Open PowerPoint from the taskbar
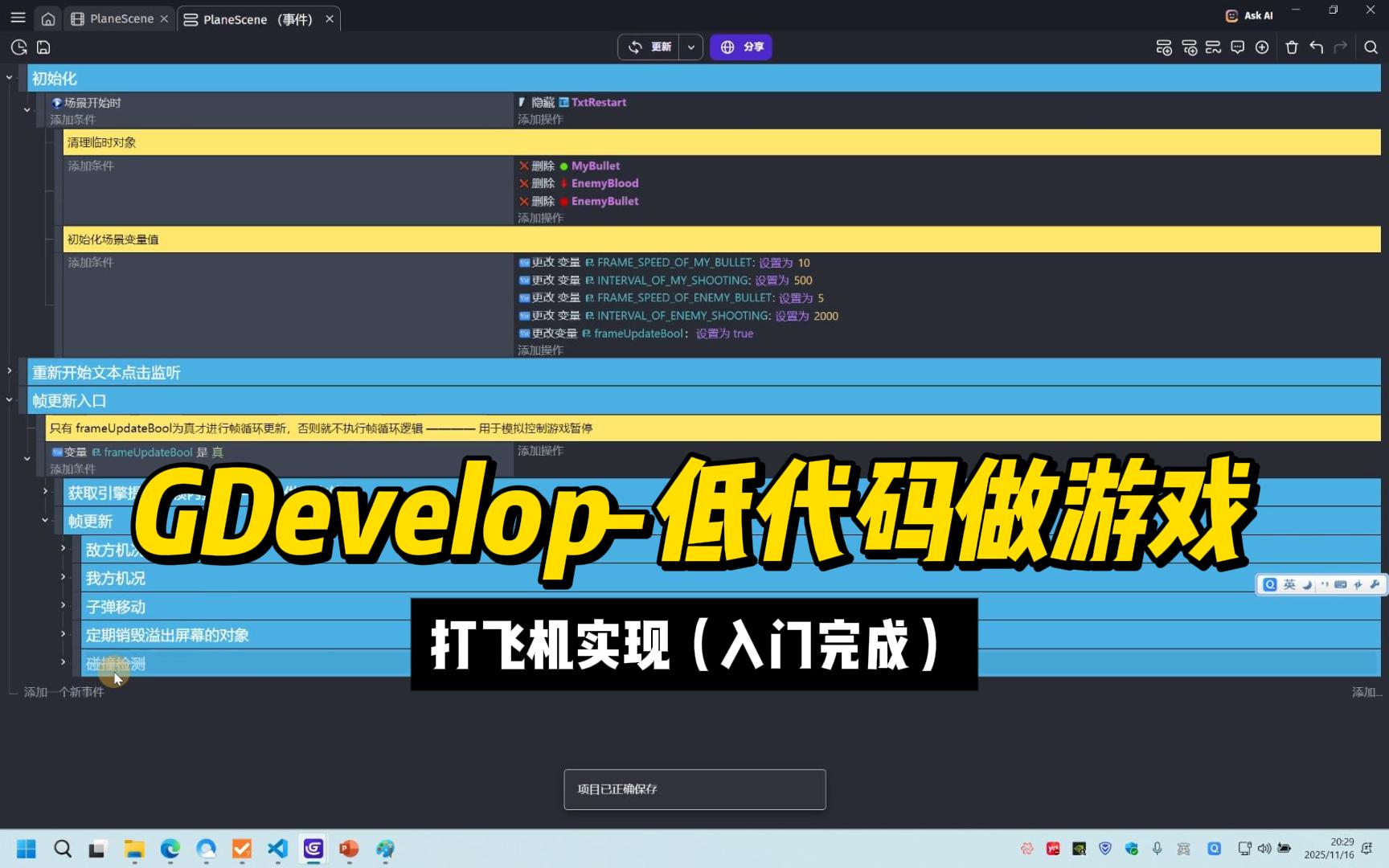Viewport: 1389px width, 868px height. coord(349,849)
